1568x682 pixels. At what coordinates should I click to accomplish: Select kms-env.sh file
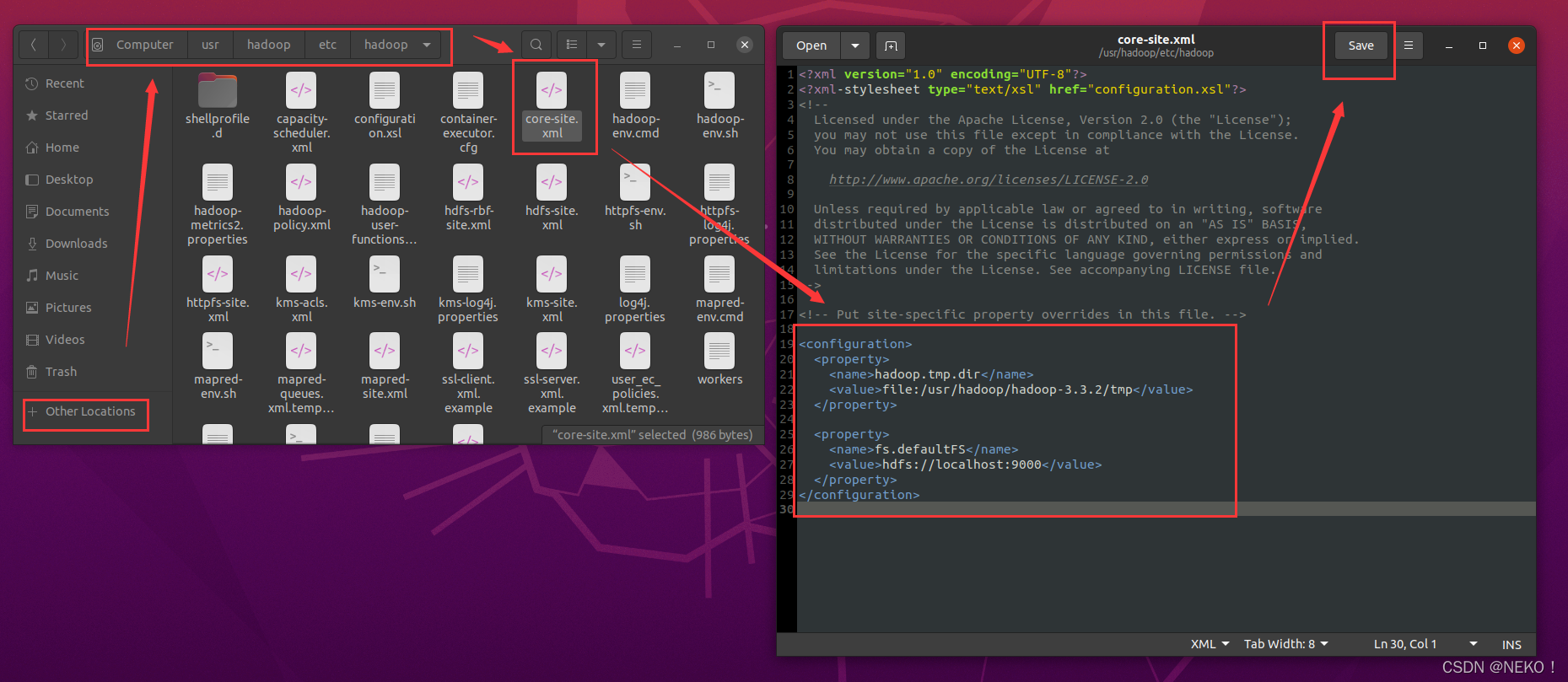point(385,283)
